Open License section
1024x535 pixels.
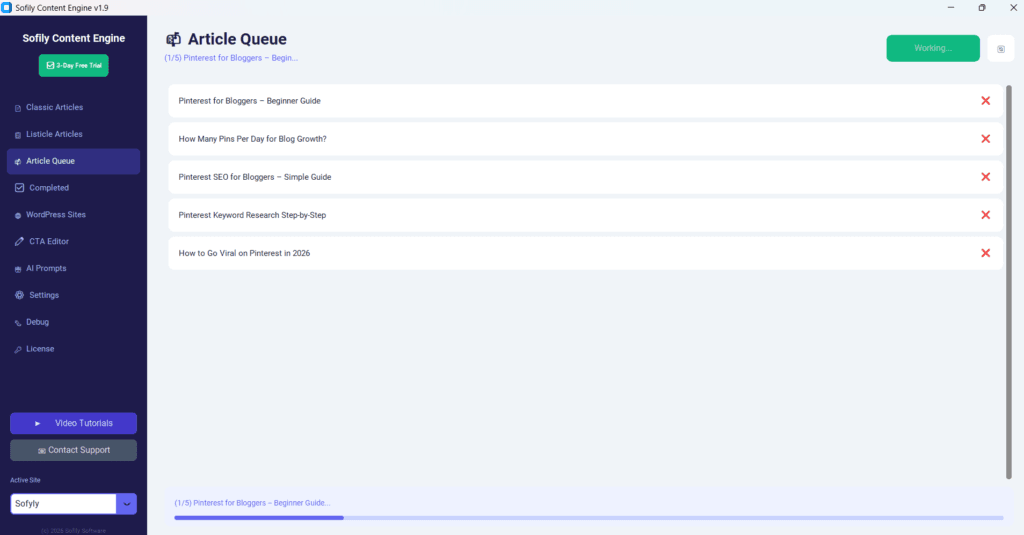(73, 349)
